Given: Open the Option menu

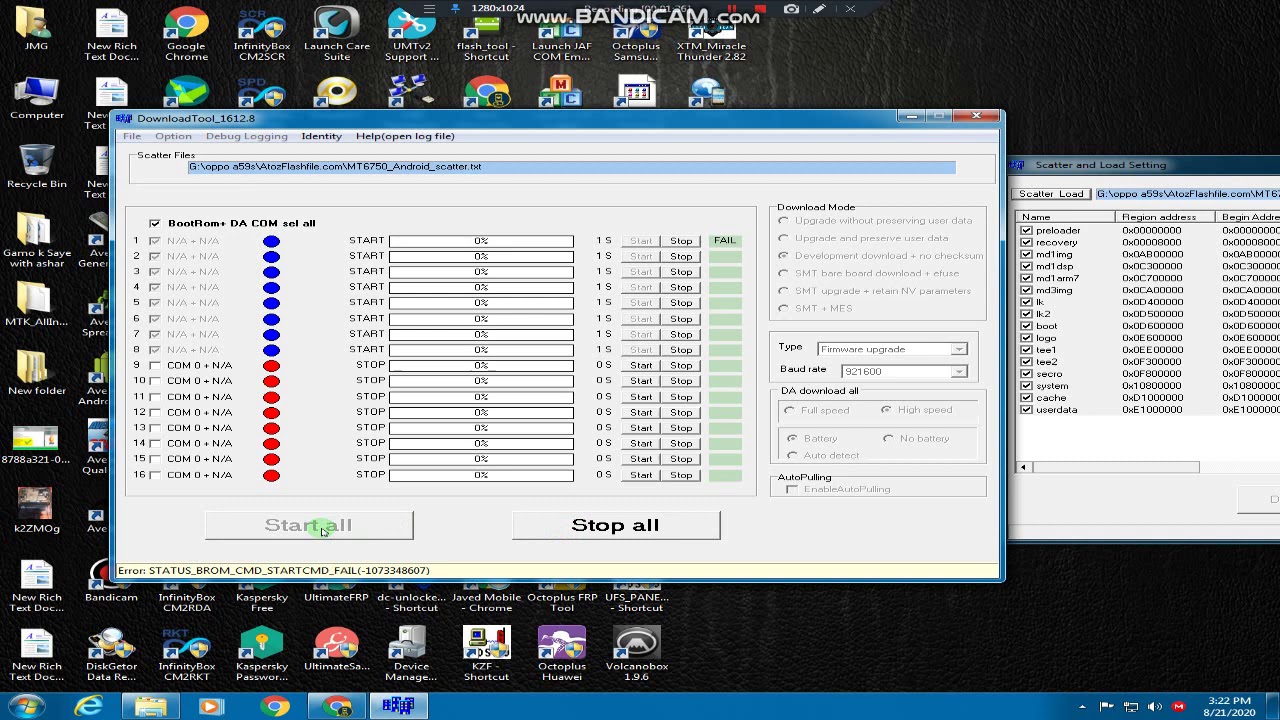Looking at the screenshot, I should click(173, 136).
